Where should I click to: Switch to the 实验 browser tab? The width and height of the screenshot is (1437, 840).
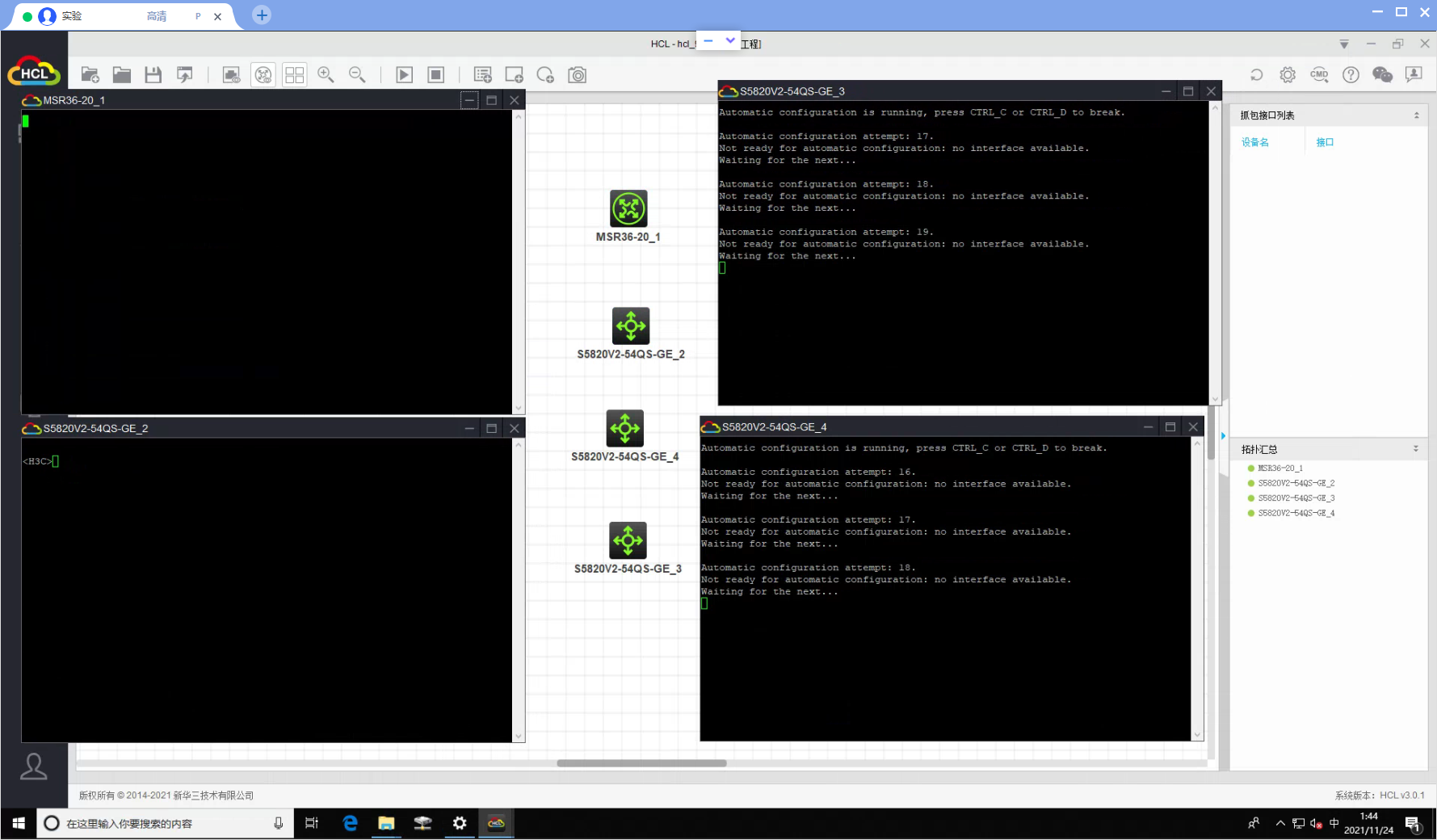pos(120,16)
